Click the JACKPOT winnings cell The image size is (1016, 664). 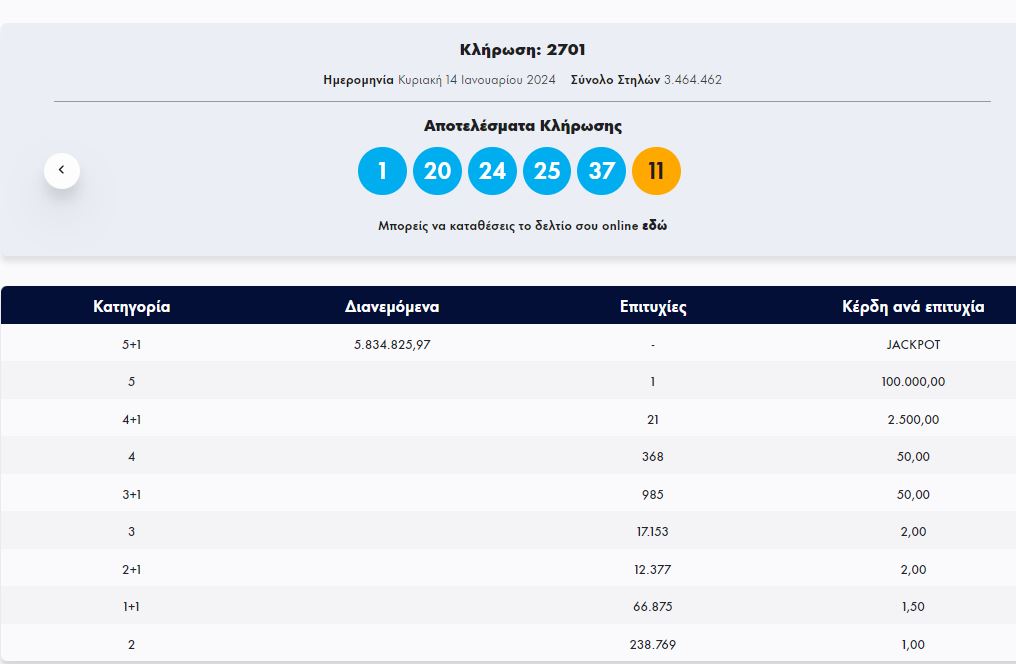click(x=913, y=344)
